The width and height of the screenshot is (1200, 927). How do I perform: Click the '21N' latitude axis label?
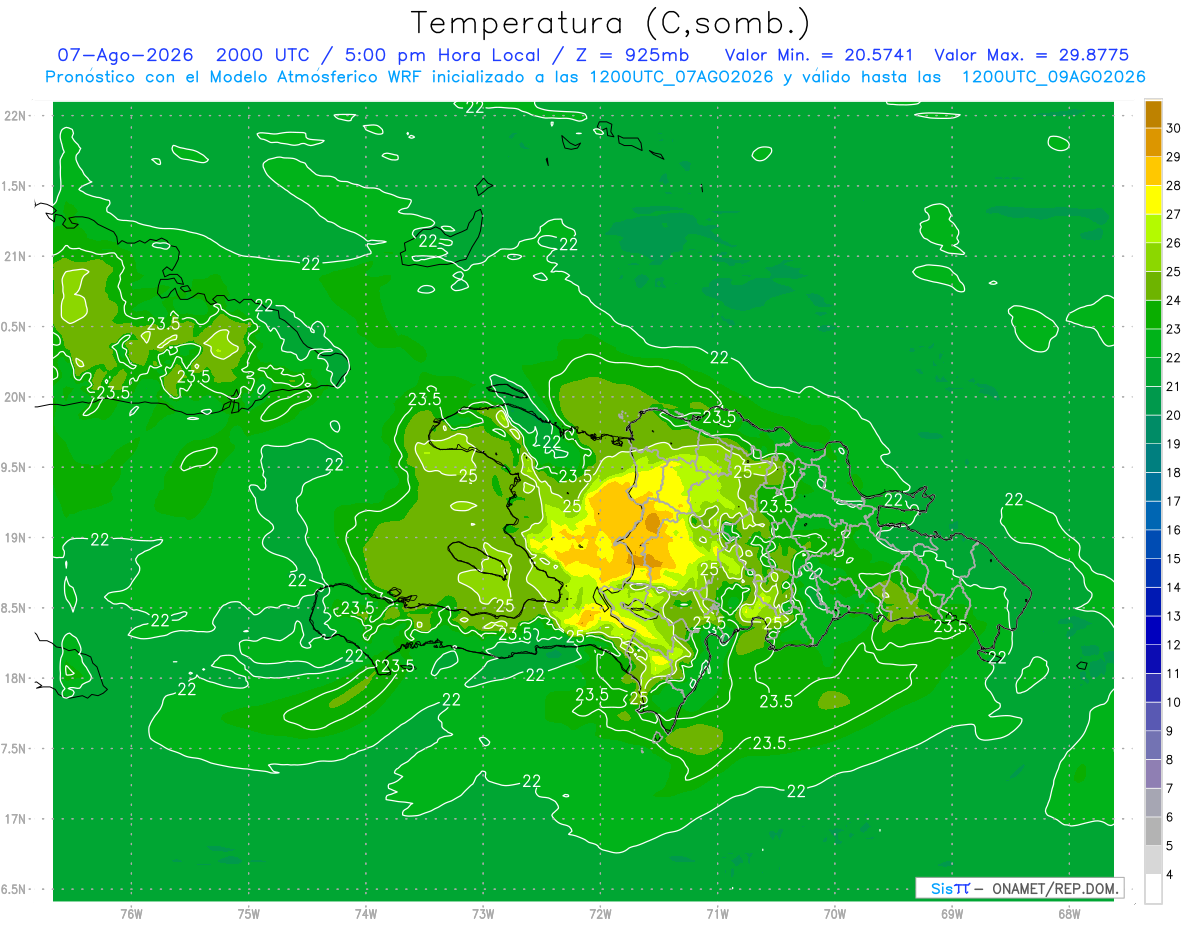(17, 256)
